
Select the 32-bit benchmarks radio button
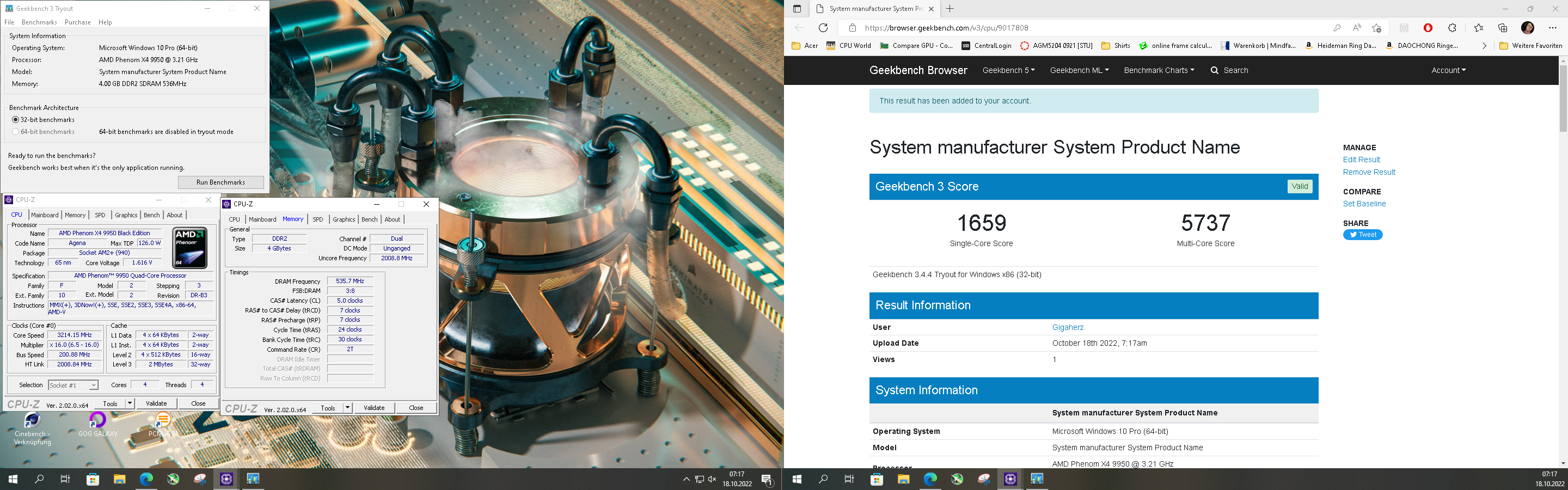[x=16, y=120]
